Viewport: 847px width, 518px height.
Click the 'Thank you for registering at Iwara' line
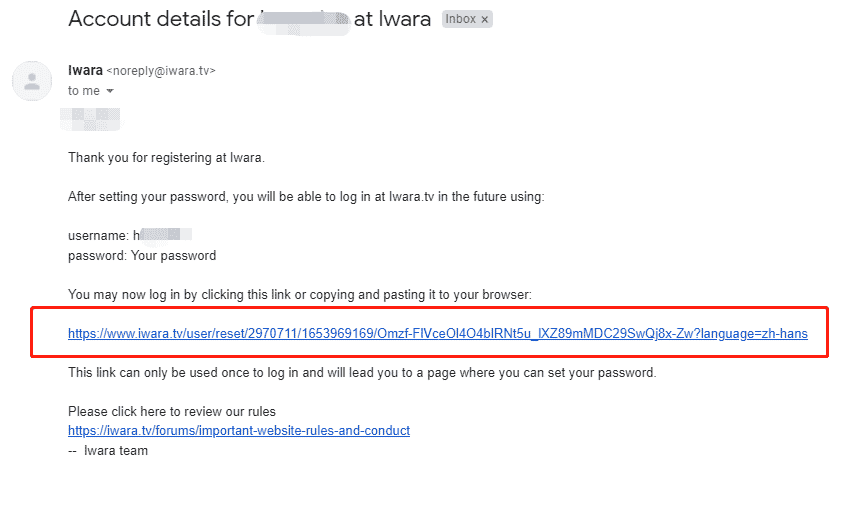[166, 158]
